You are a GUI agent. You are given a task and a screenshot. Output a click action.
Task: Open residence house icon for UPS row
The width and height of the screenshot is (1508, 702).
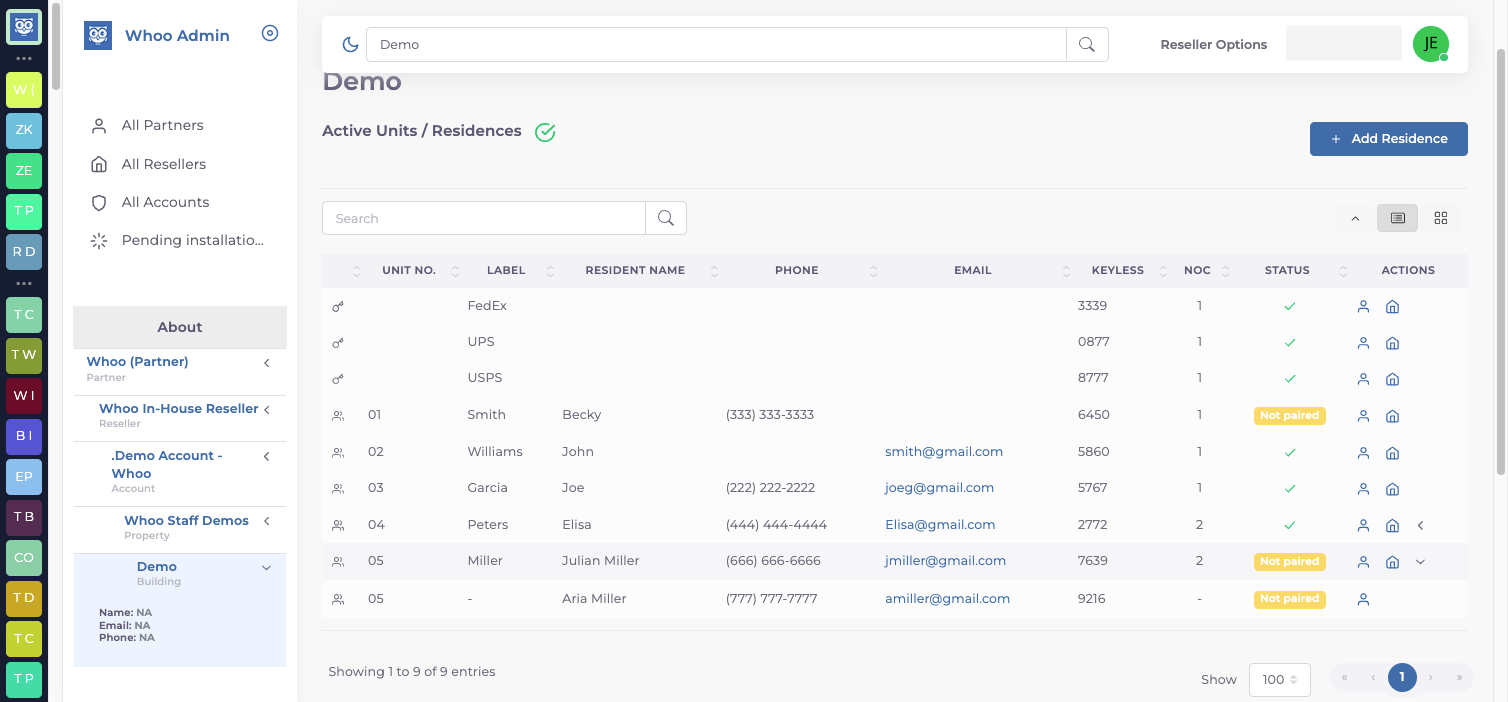point(1392,343)
